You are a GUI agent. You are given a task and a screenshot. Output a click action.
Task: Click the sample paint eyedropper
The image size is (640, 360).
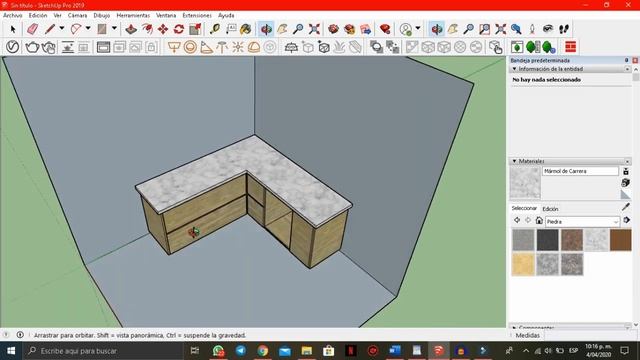(x=626, y=207)
